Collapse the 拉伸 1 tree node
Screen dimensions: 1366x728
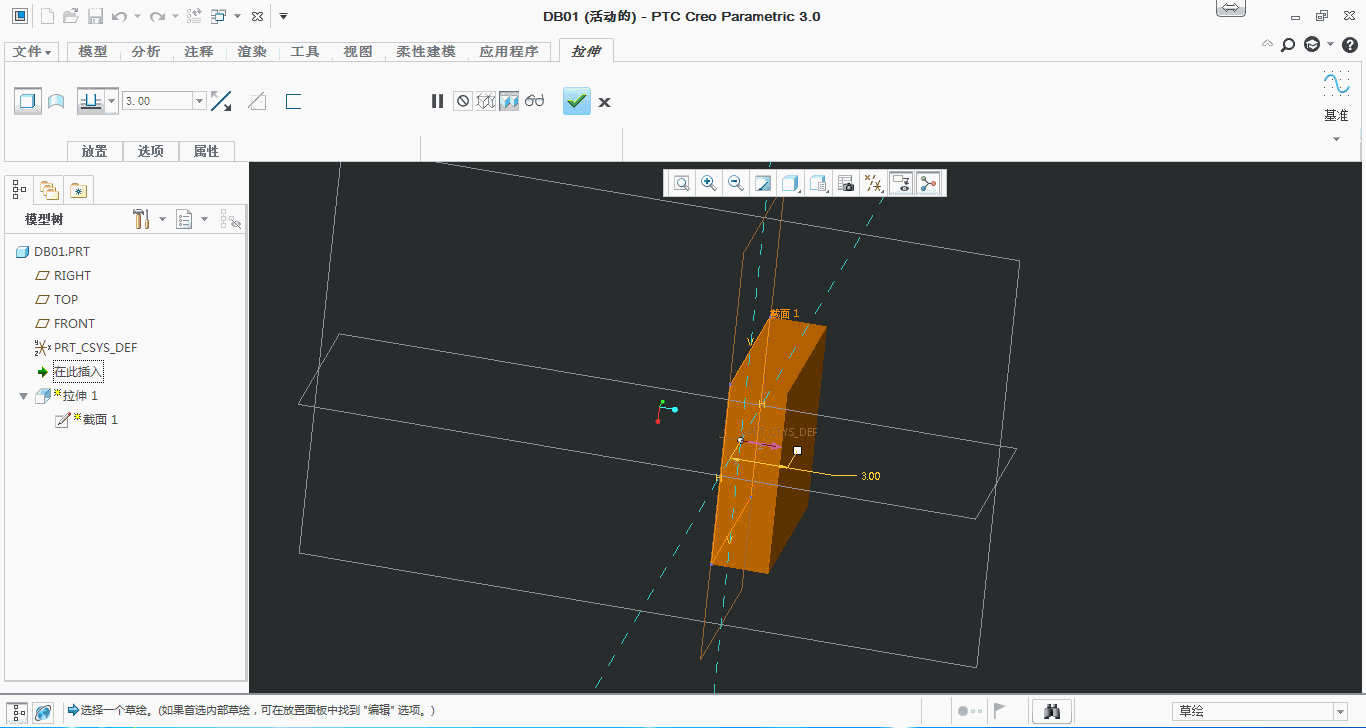click(24, 396)
